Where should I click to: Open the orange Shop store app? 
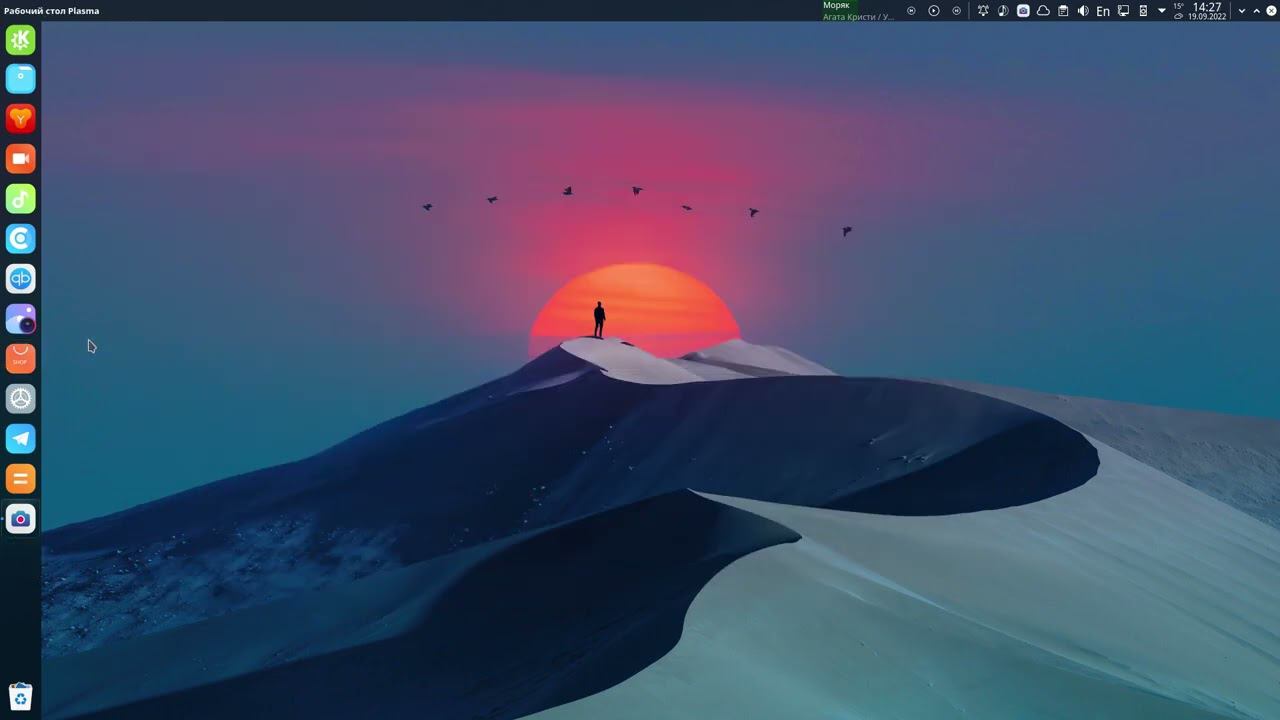click(x=20, y=359)
